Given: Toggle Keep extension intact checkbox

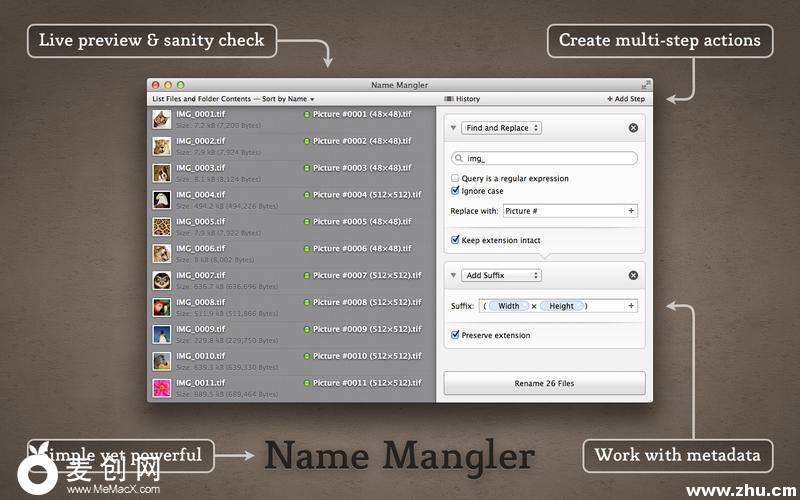Looking at the screenshot, I should click(x=455, y=240).
